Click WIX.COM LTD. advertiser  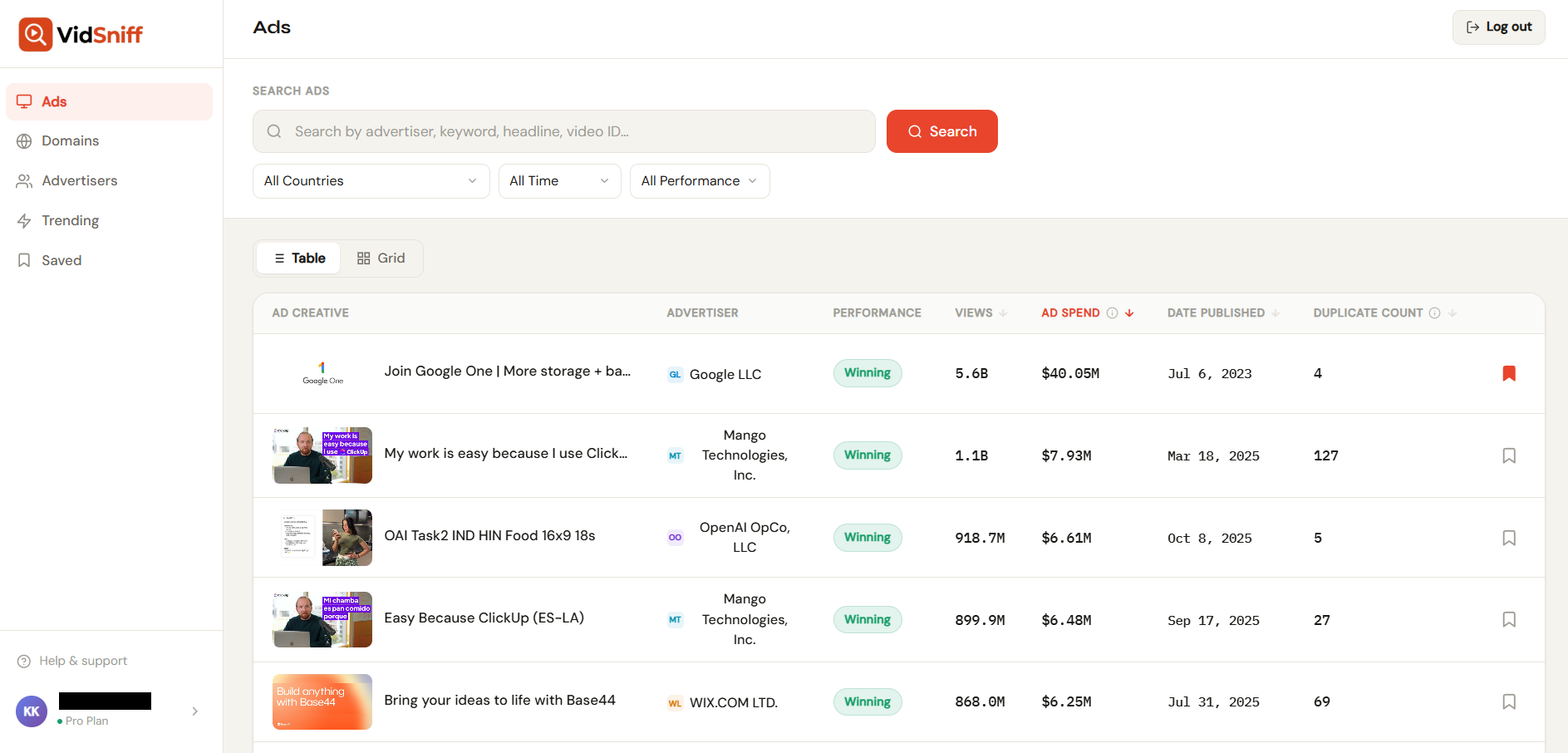pyautogui.click(x=734, y=703)
